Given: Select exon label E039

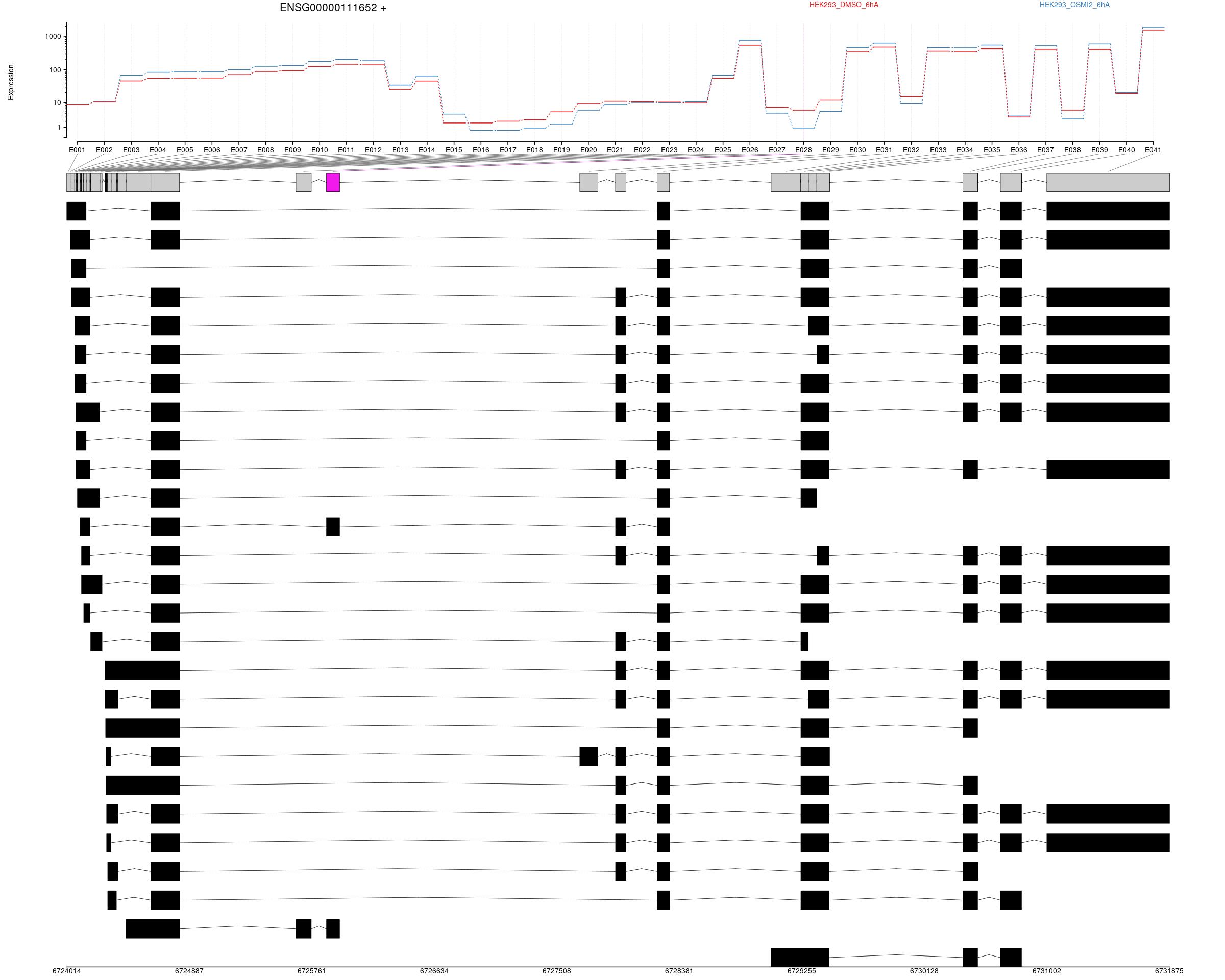Looking at the screenshot, I should tap(1099, 150).
